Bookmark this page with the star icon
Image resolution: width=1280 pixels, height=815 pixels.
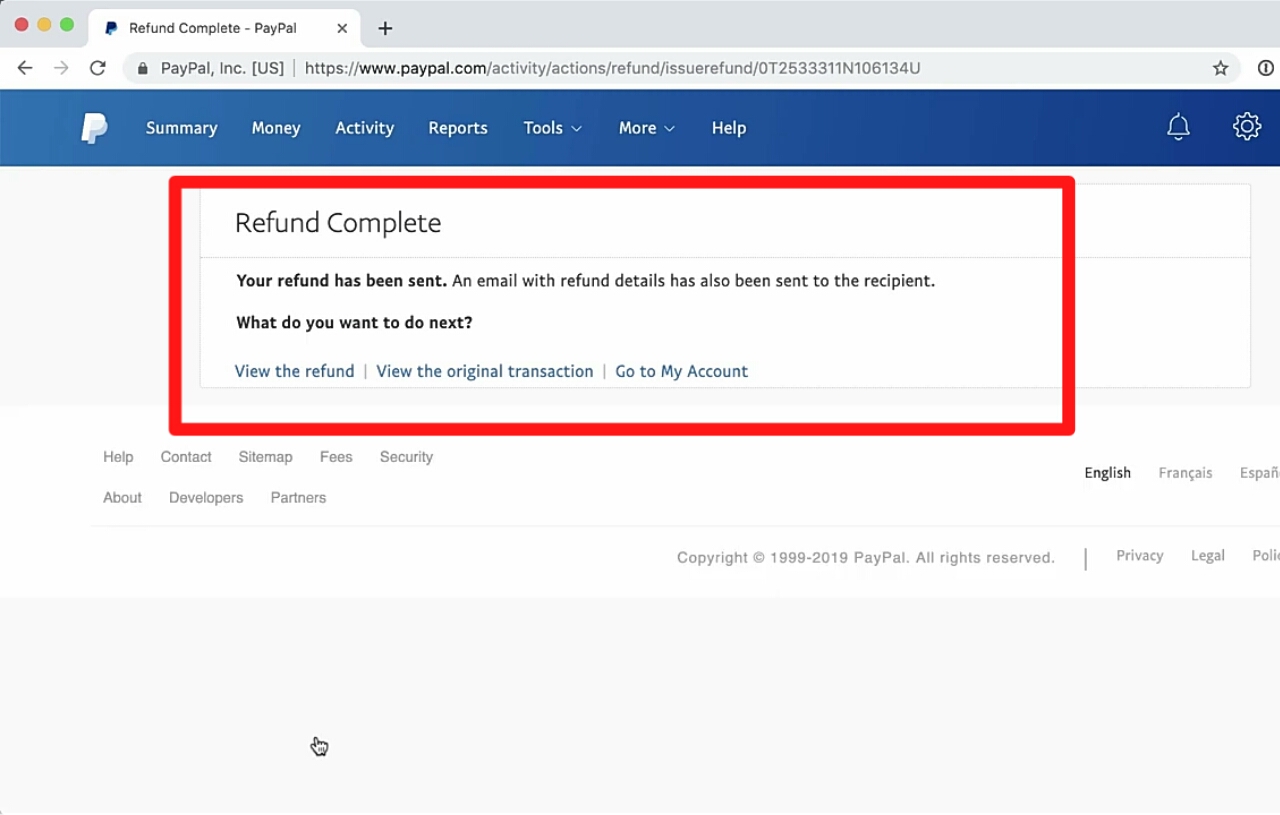(1220, 67)
